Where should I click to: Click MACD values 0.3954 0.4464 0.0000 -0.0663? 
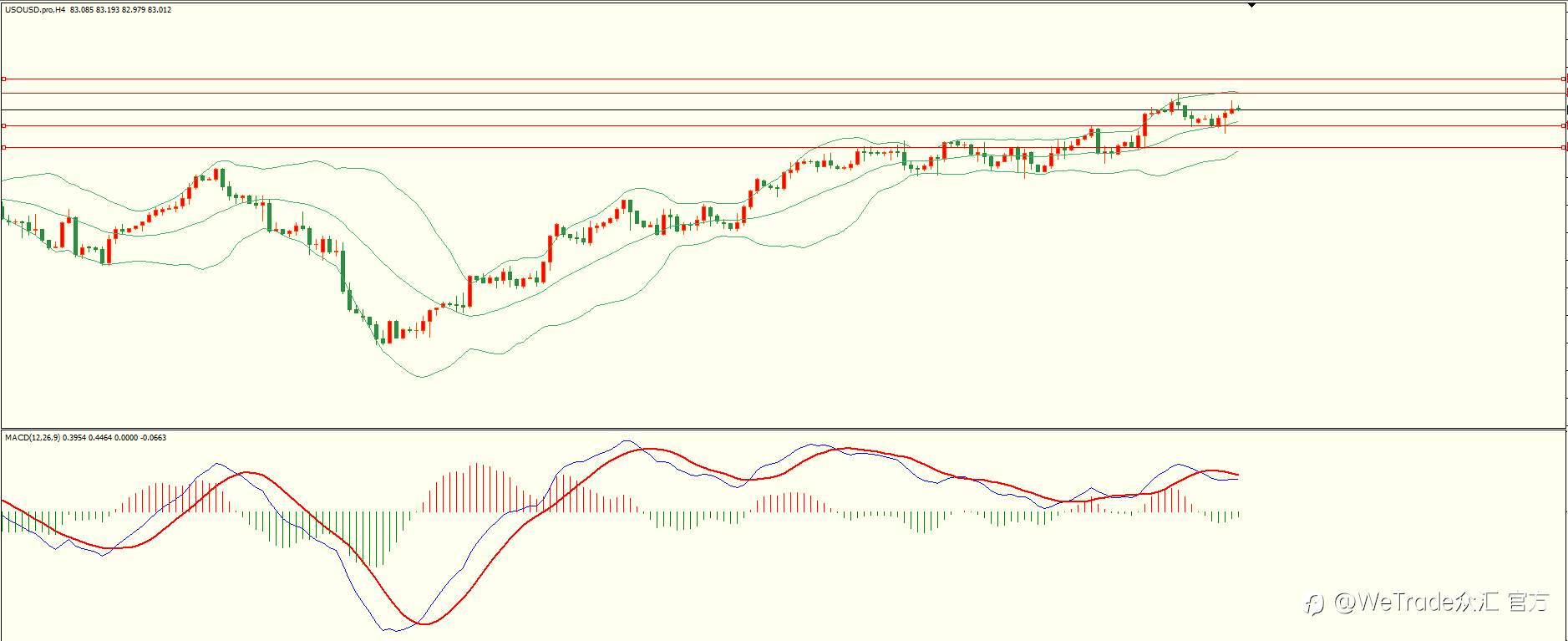(114, 437)
